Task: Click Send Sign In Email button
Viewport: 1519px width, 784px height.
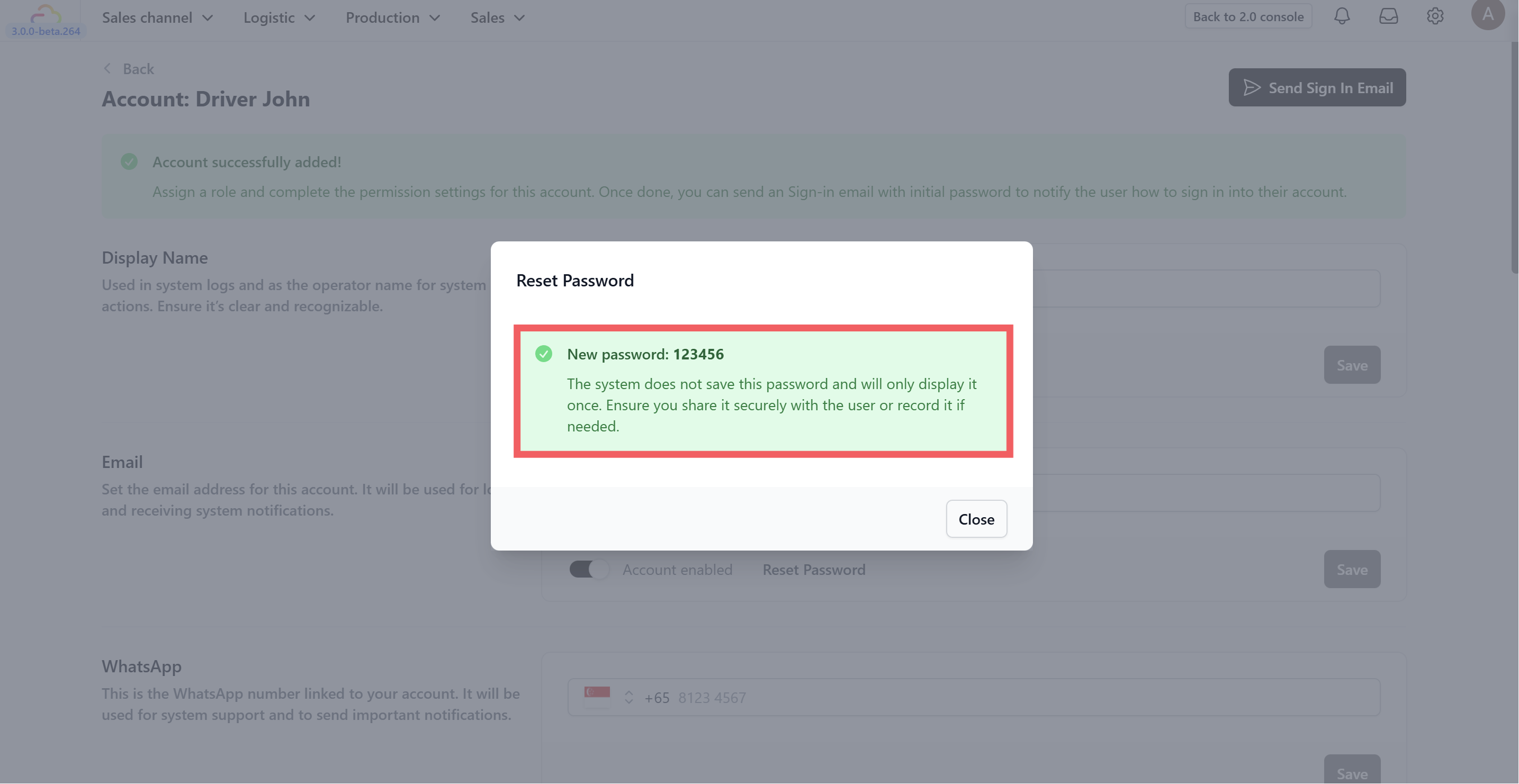Action: (x=1317, y=88)
